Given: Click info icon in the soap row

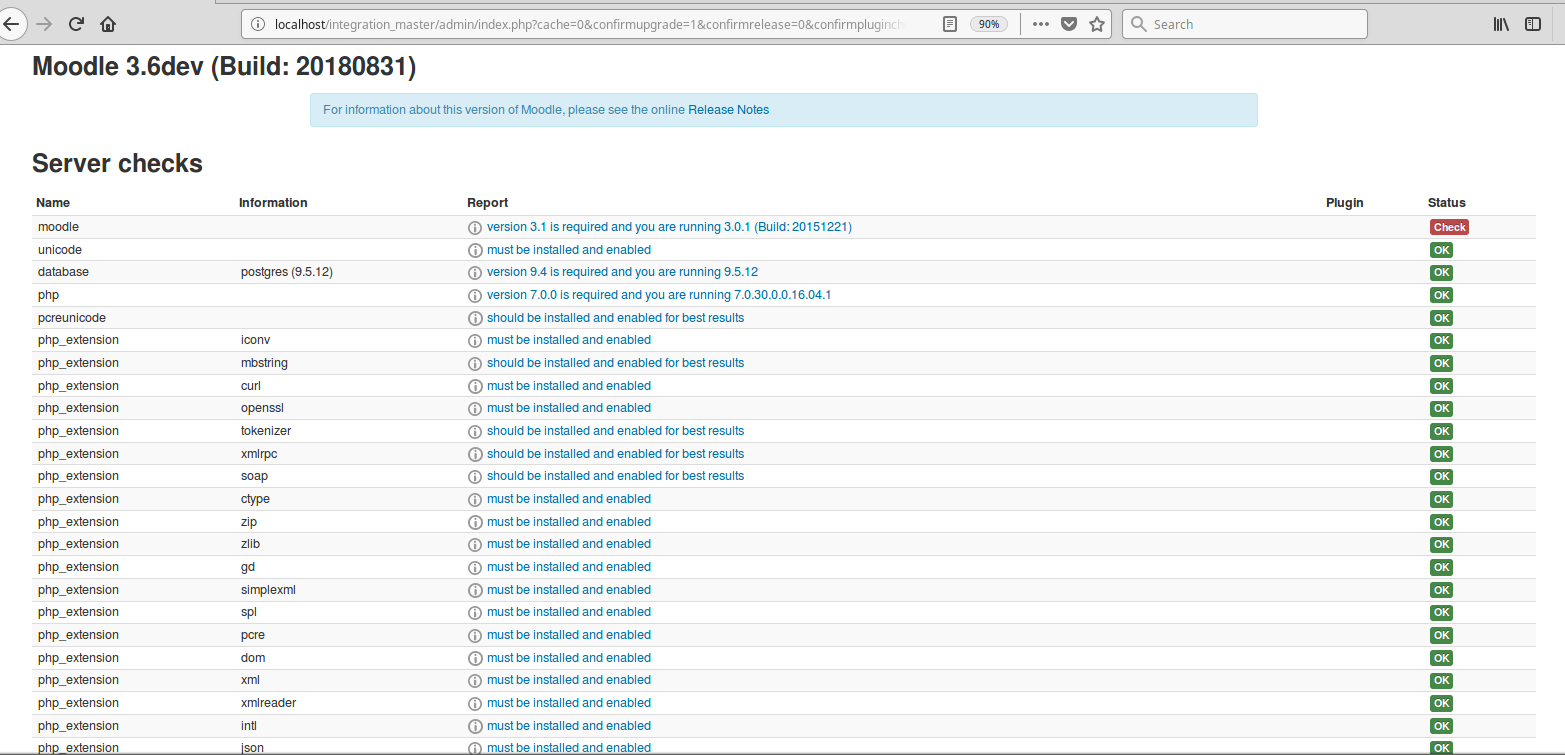Looking at the screenshot, I should [475, 476].
